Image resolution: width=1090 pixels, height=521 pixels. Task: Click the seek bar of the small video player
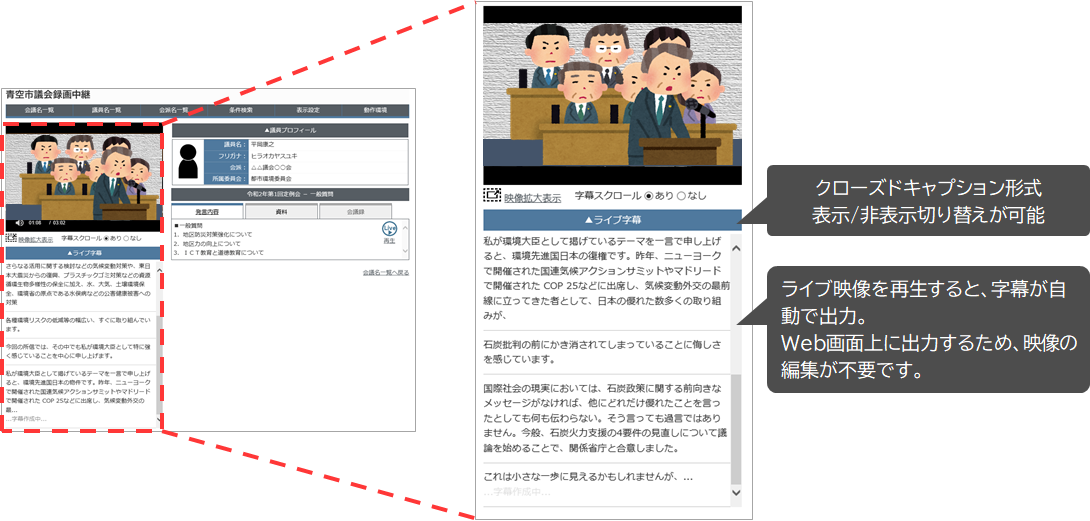(110, 222)
